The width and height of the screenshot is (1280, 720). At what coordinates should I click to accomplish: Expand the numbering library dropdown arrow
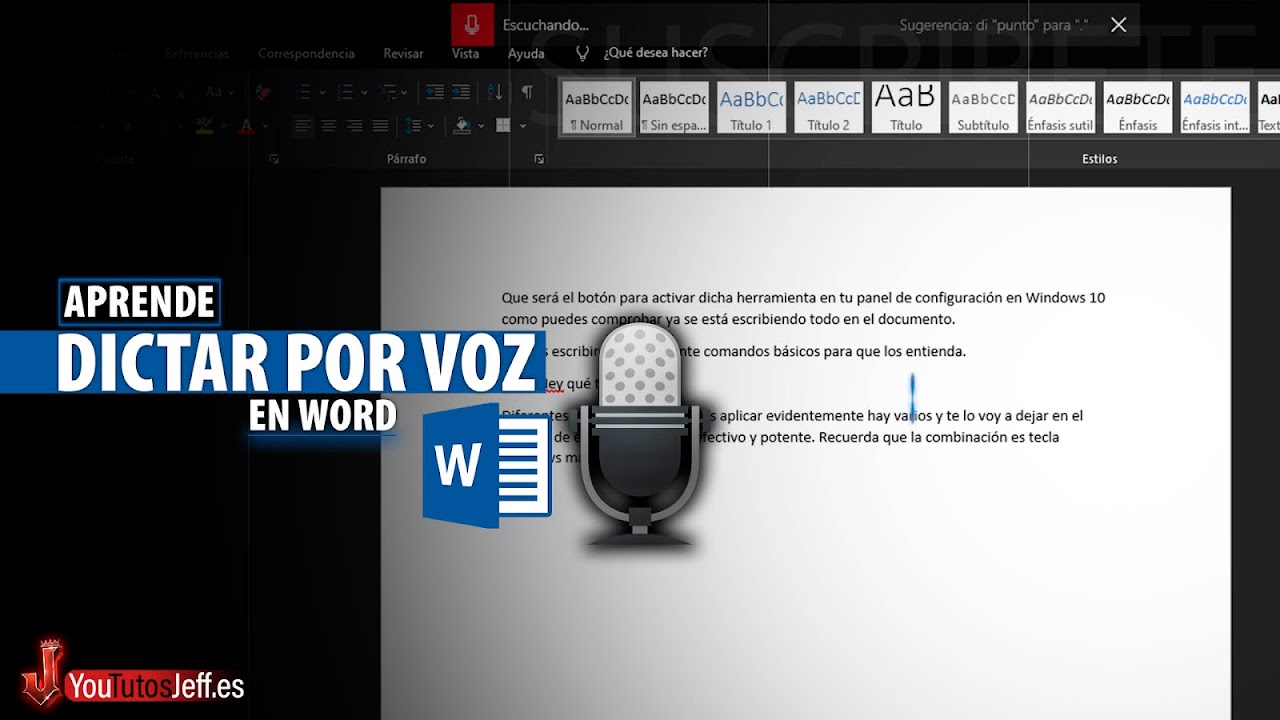[364, 92]
